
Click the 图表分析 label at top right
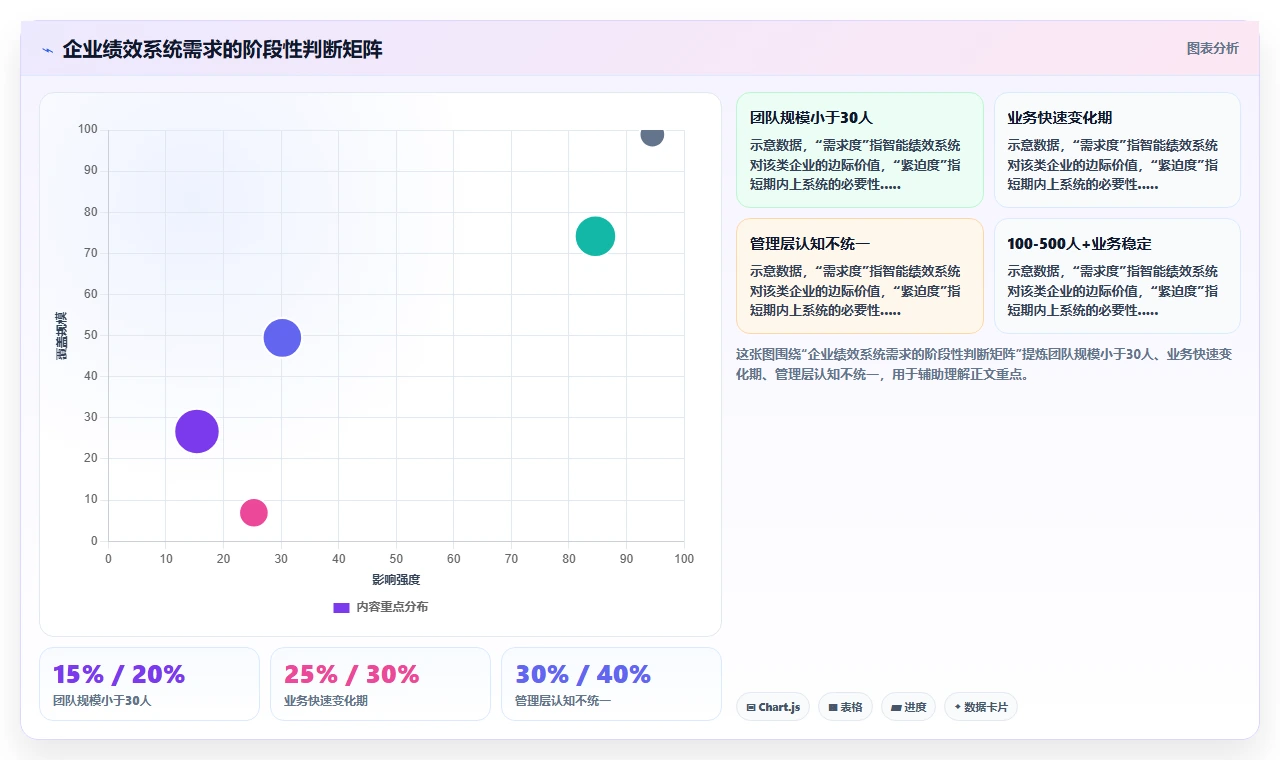[x=1212, y=48]
